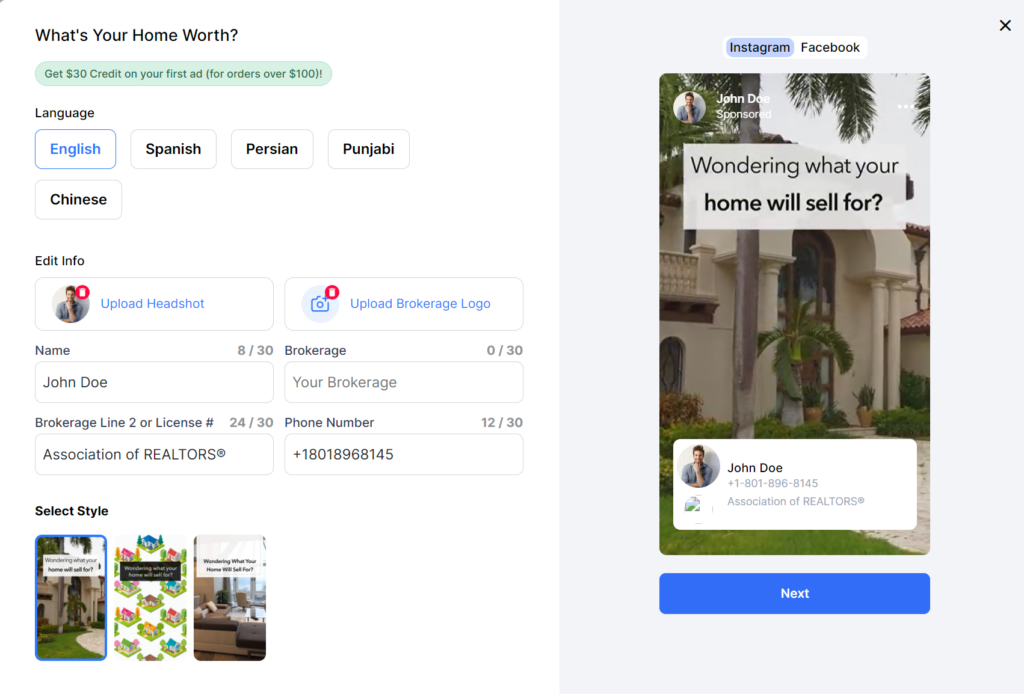Click the Upload Headshot link

click(152, 304)
